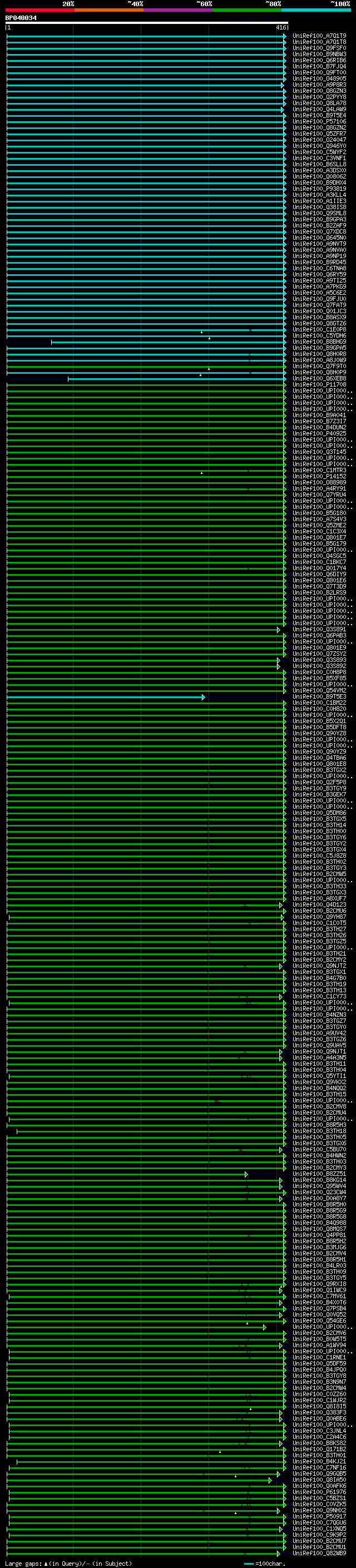Select the BP040034 query name
Viewport: 356px width, 1568px height.
click(21, 18)
